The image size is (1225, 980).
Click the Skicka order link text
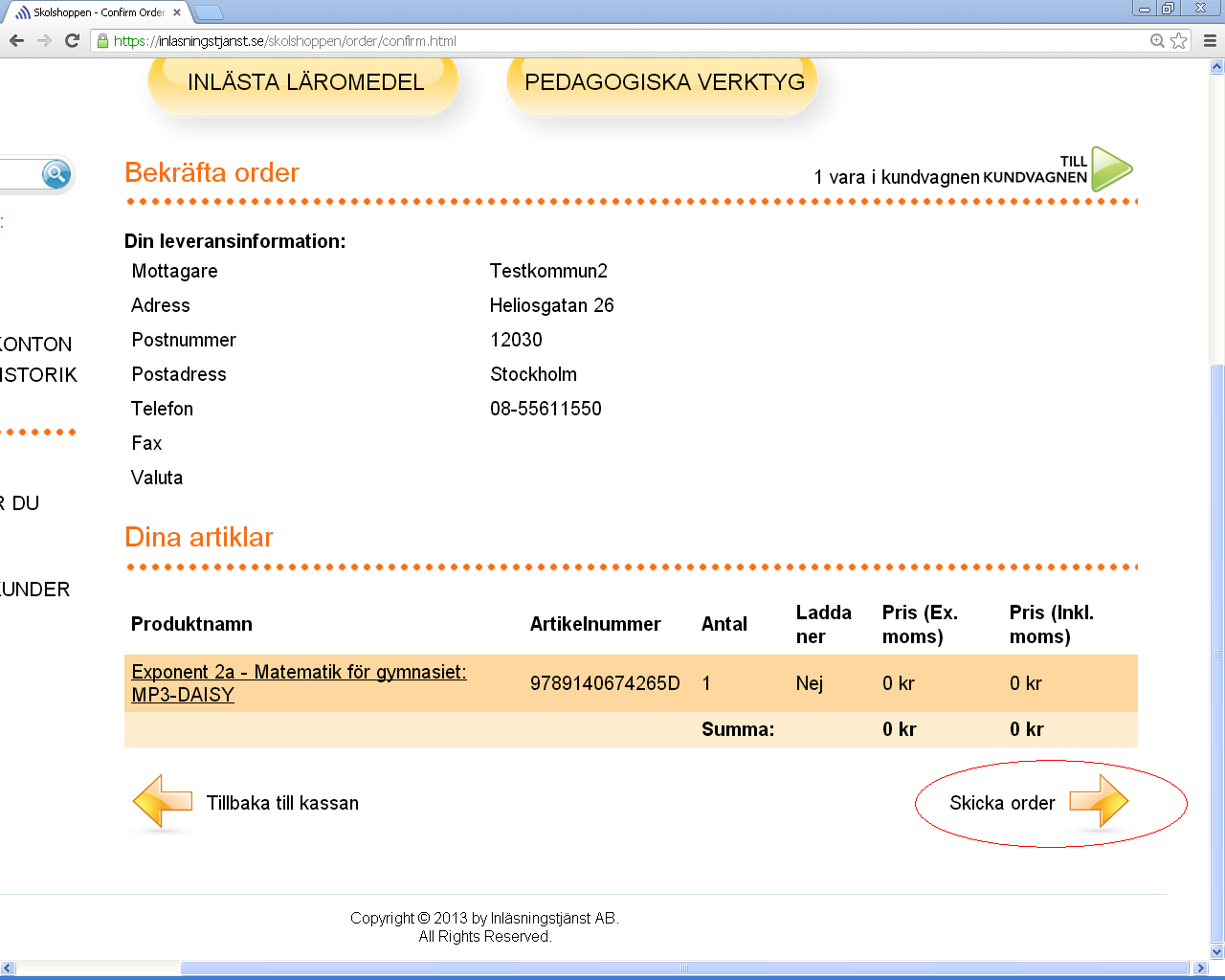[x=1002, y=803]
